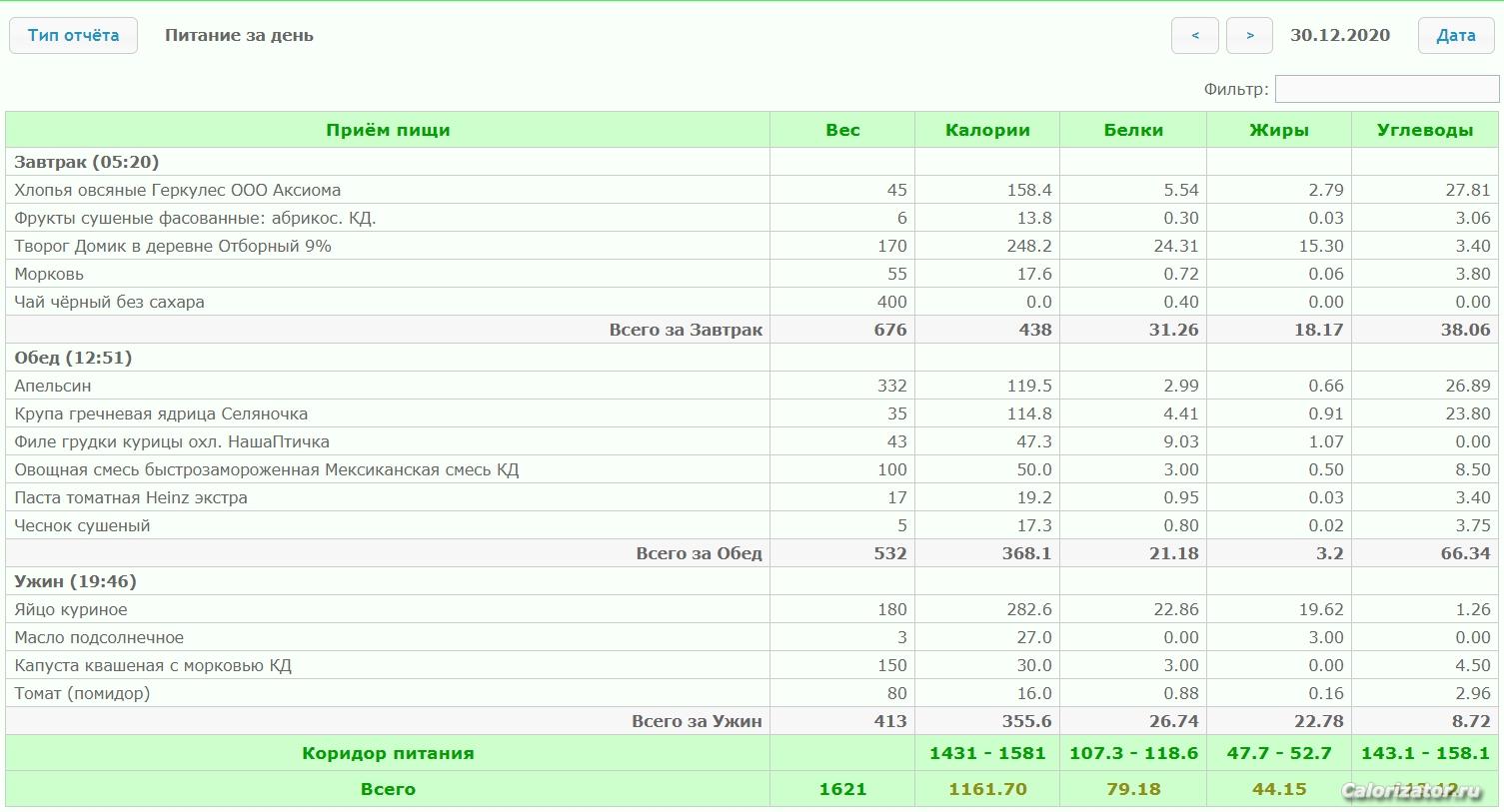Screen dimensions: 1504x812
Task: Open the Тип отчёта report type button
Action: (73, 36)
